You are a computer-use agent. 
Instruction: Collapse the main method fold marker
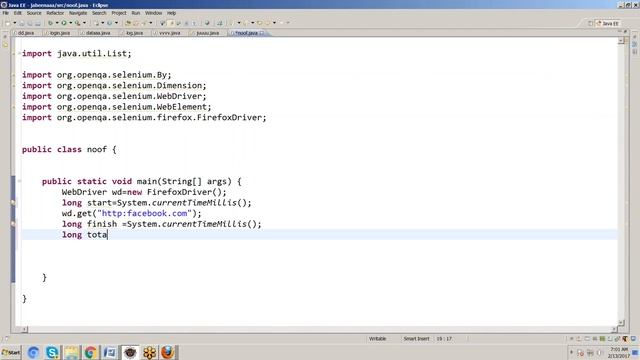pyautogui.click(x=19, y=181)
